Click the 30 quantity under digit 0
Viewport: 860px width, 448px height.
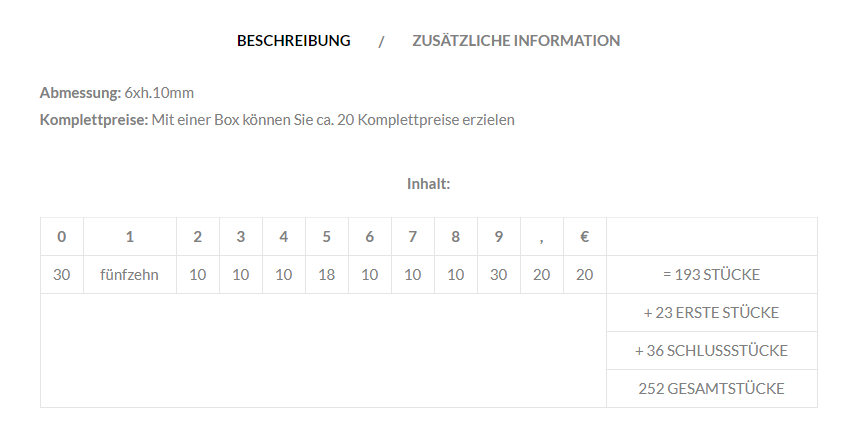61,275
